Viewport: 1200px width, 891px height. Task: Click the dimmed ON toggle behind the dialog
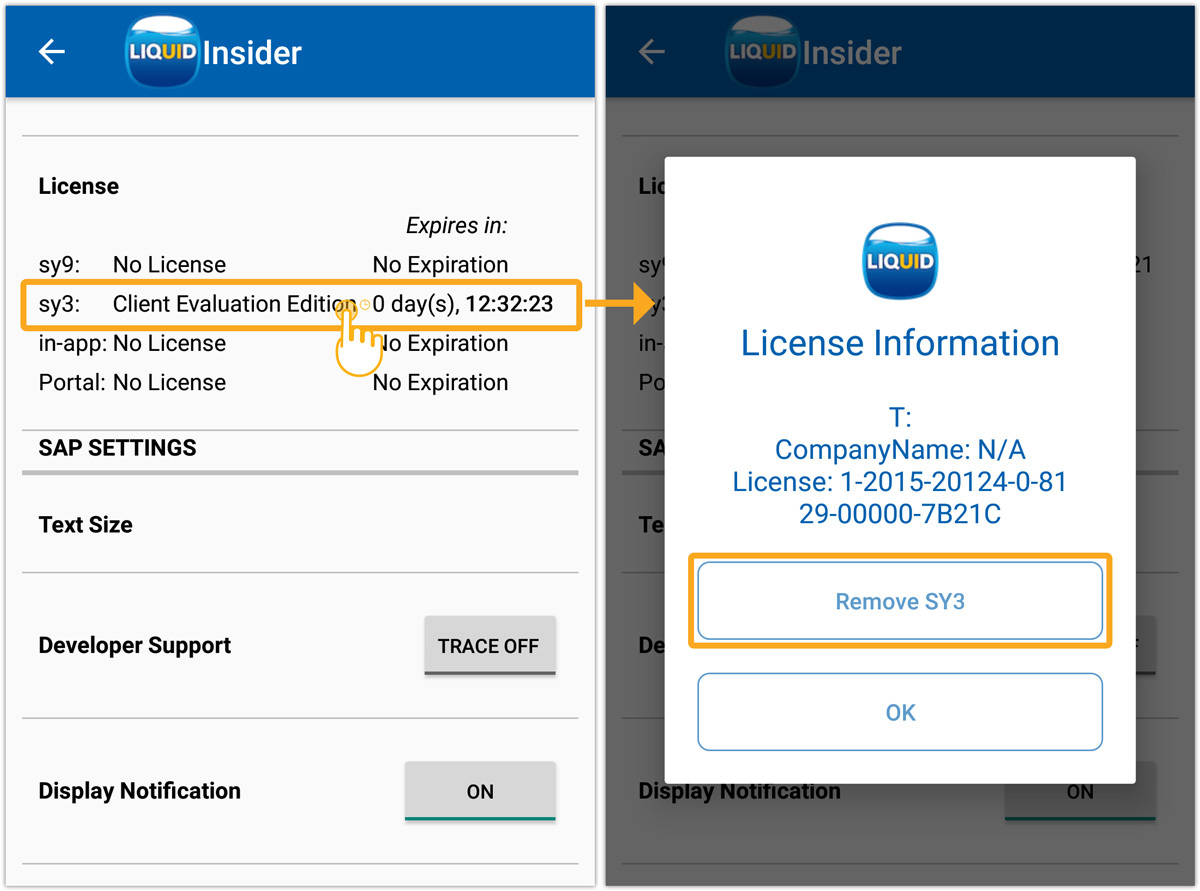pyautogui.click(x=1080, y=791)
